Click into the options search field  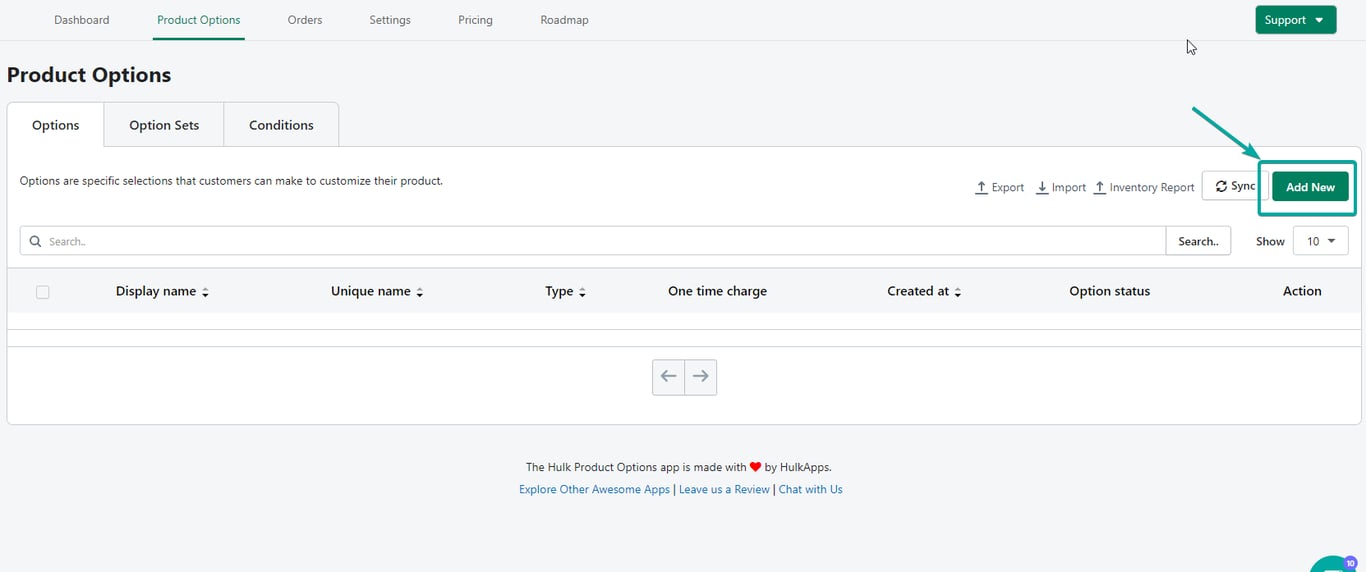600,241
